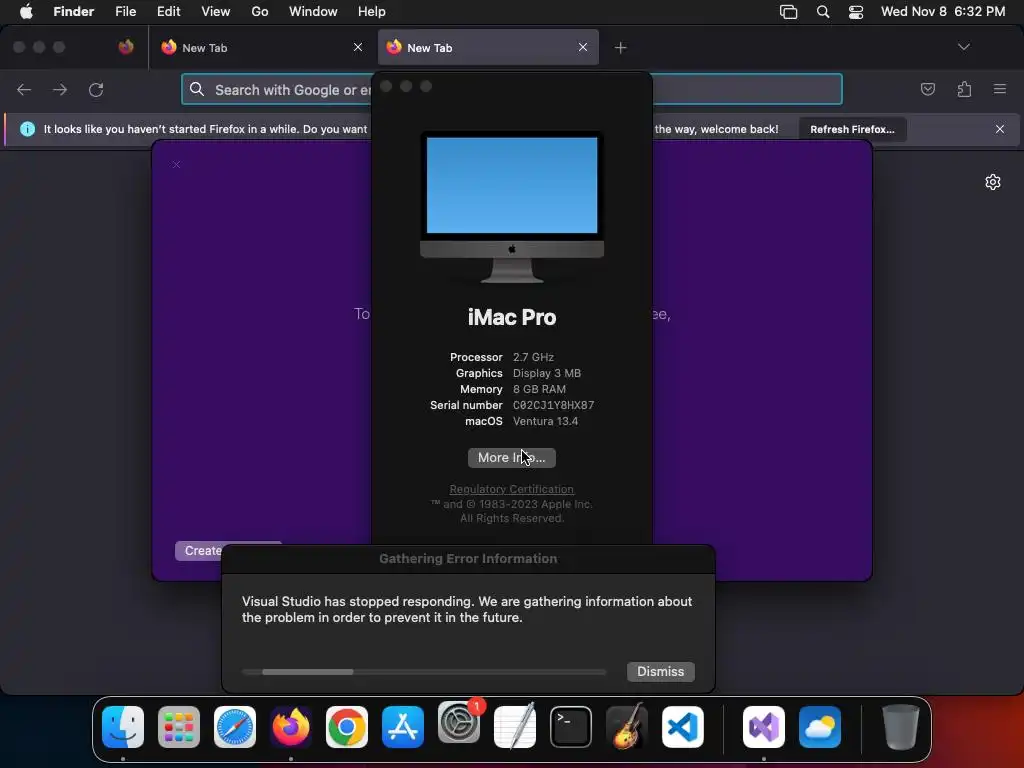
Task: Click the Firefox View pinned icon
Action: click(x=126, y=47)
